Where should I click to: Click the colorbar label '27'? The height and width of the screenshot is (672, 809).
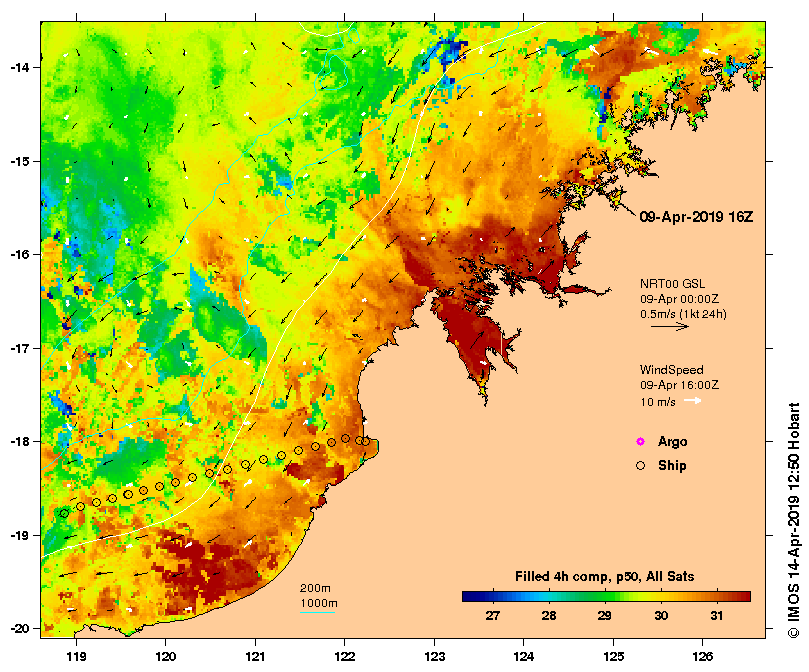493,616
